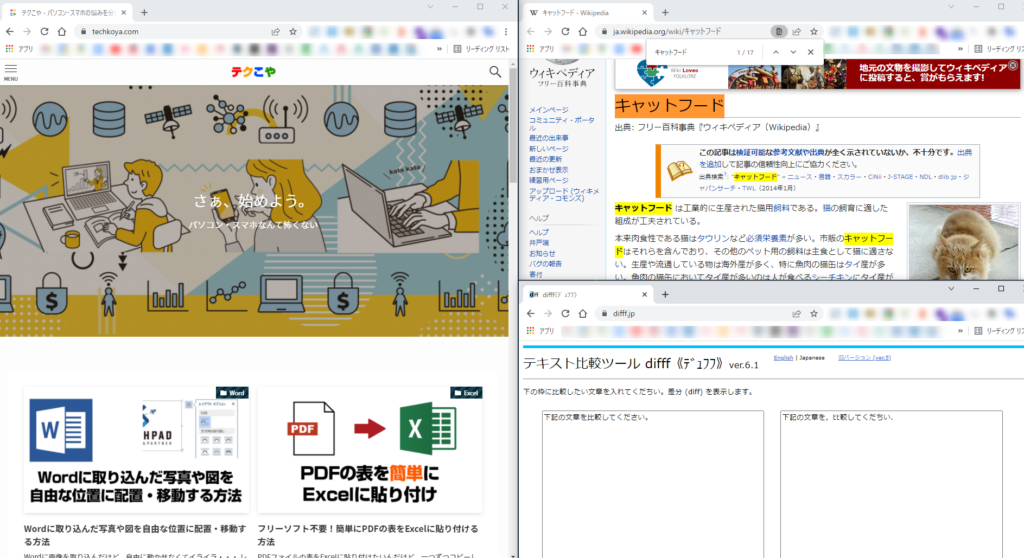Click the タウリン link in article
1024x558 pixels.
click(713, 238)
